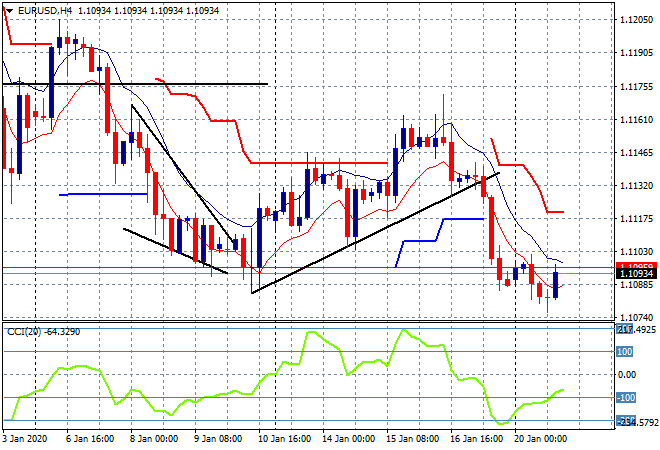Click the 1.11175 price axis label
660x450 pixels.
pyautogui.click(x=636, y=219)
